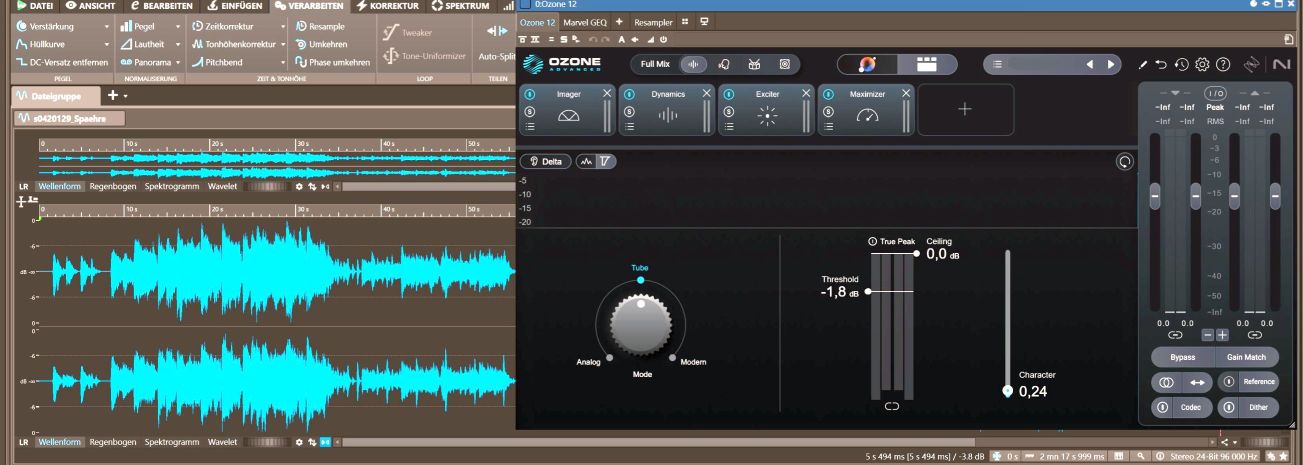Select the drums focus icon next to Full Mix
Screen dimensions: 1303x465
click(x=754, y=64)
